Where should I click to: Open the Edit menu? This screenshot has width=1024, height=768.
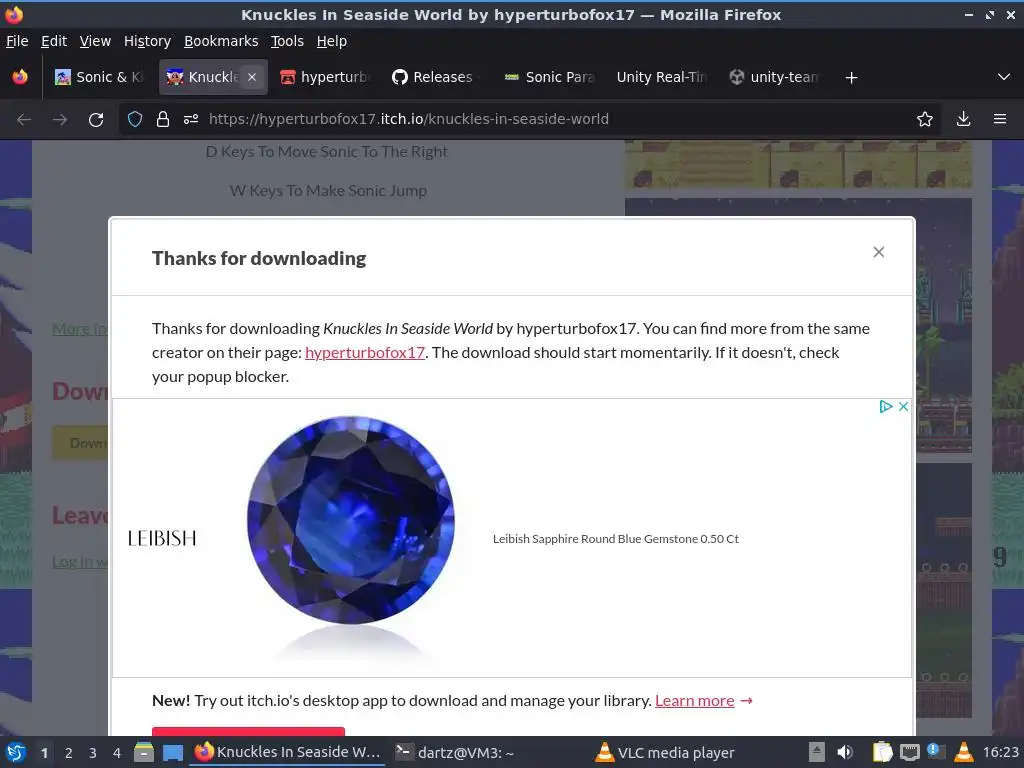54,41
